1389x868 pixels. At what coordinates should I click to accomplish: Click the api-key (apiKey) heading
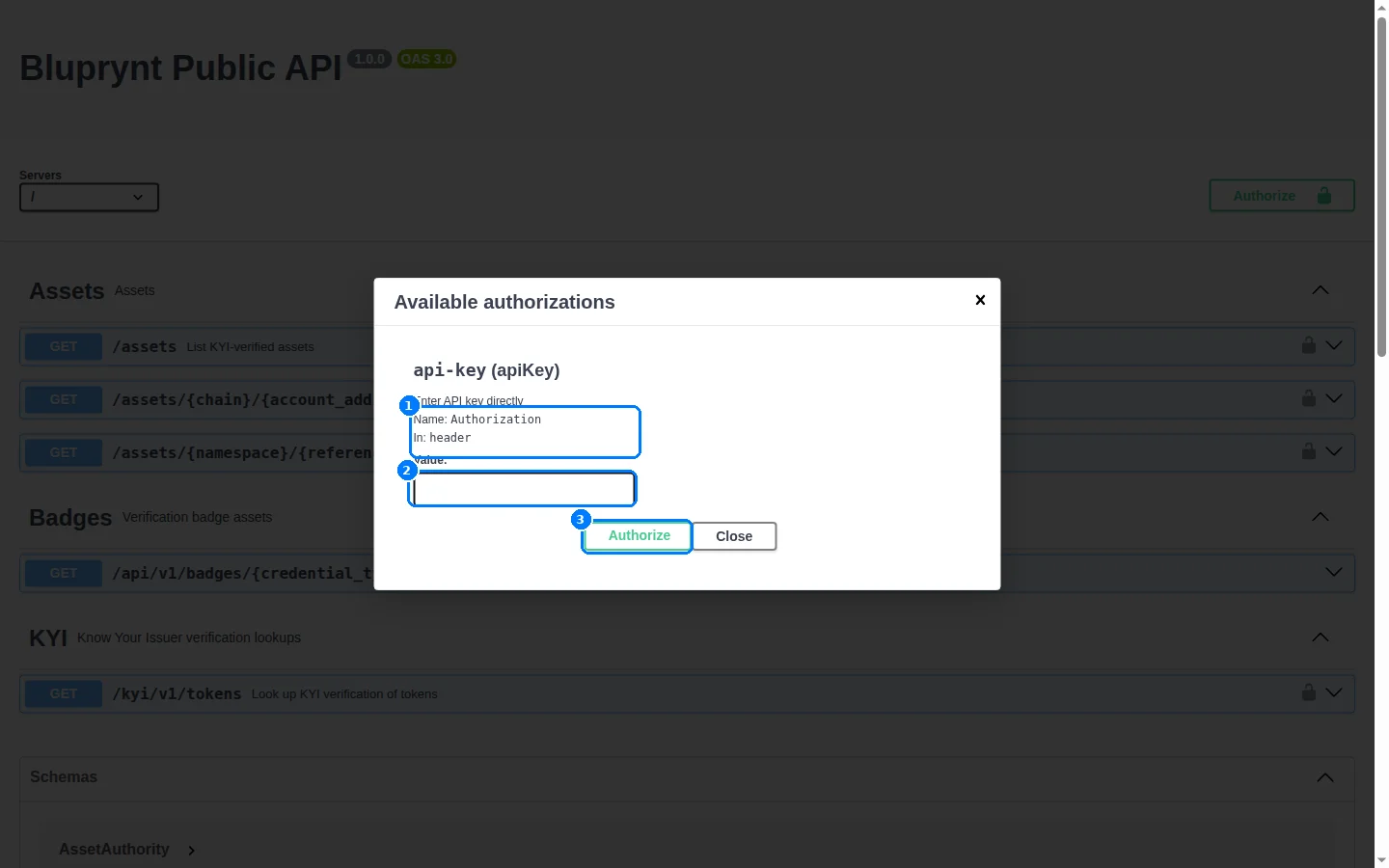click(486, 370)
